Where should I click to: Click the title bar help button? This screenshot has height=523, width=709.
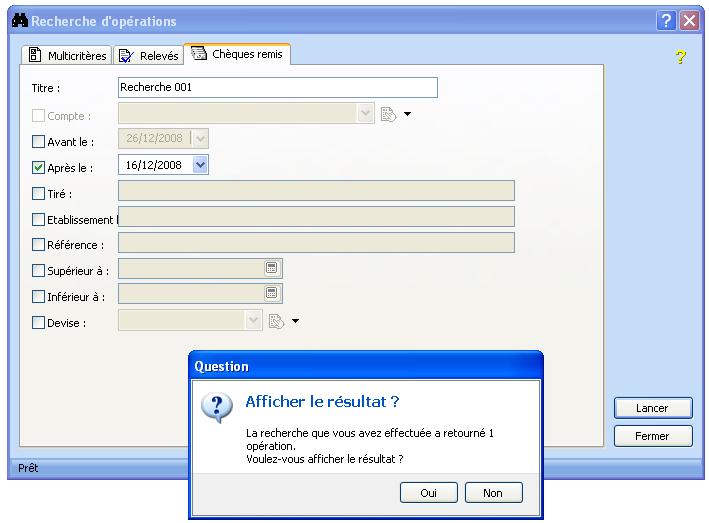point(666,21)
